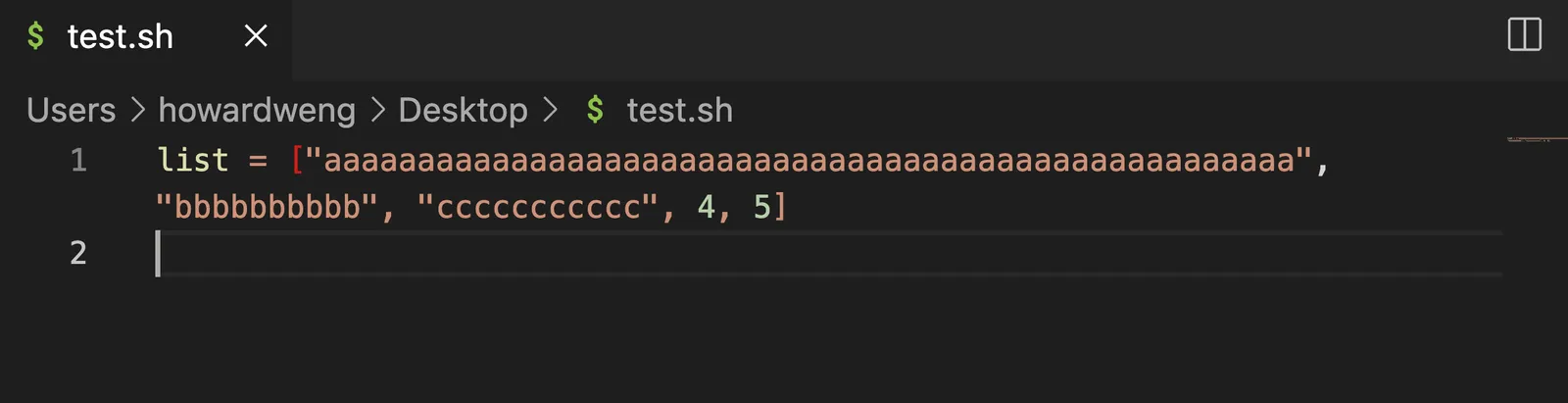Click inside the long aaaa string
The height and width of the screenshot is (403, 1568).
pyautogui.click(x=808, y=160)
